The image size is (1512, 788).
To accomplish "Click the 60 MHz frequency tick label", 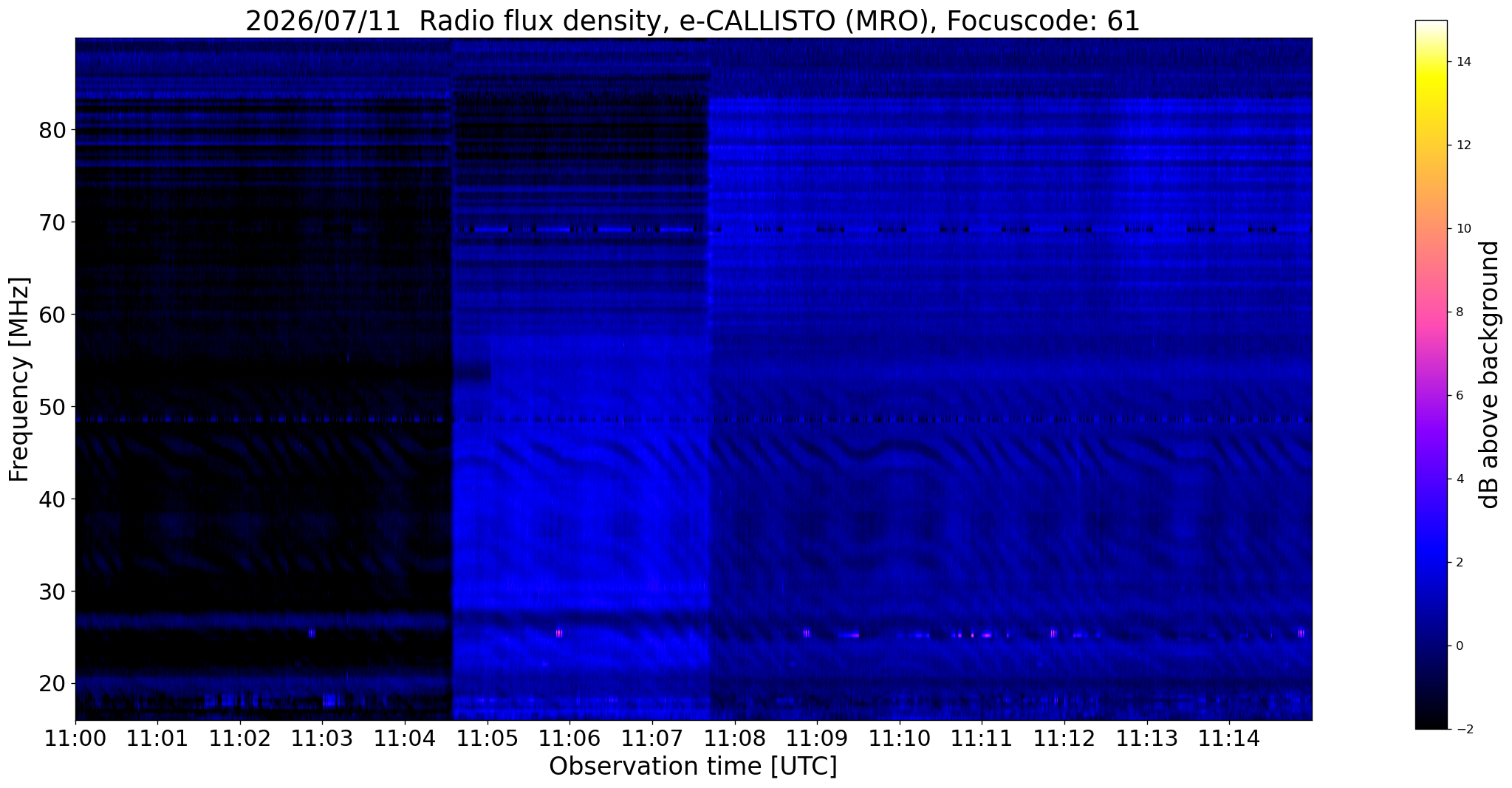I will coord(52,315).
